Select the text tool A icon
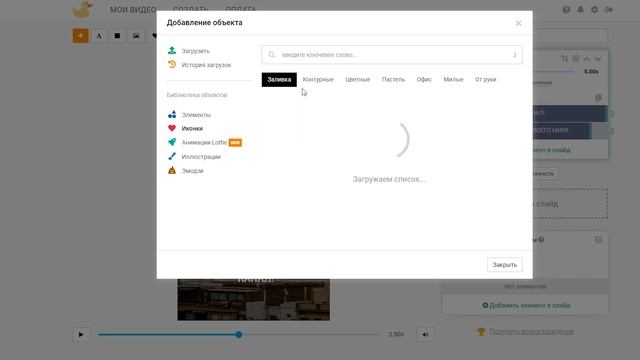640x360 pixels. [99, 36]
